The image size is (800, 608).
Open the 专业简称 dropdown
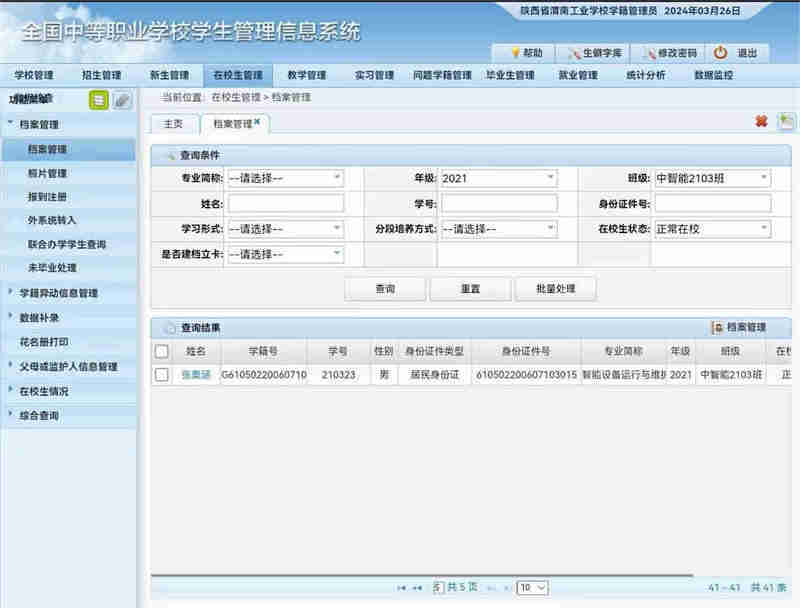point(285,178)
